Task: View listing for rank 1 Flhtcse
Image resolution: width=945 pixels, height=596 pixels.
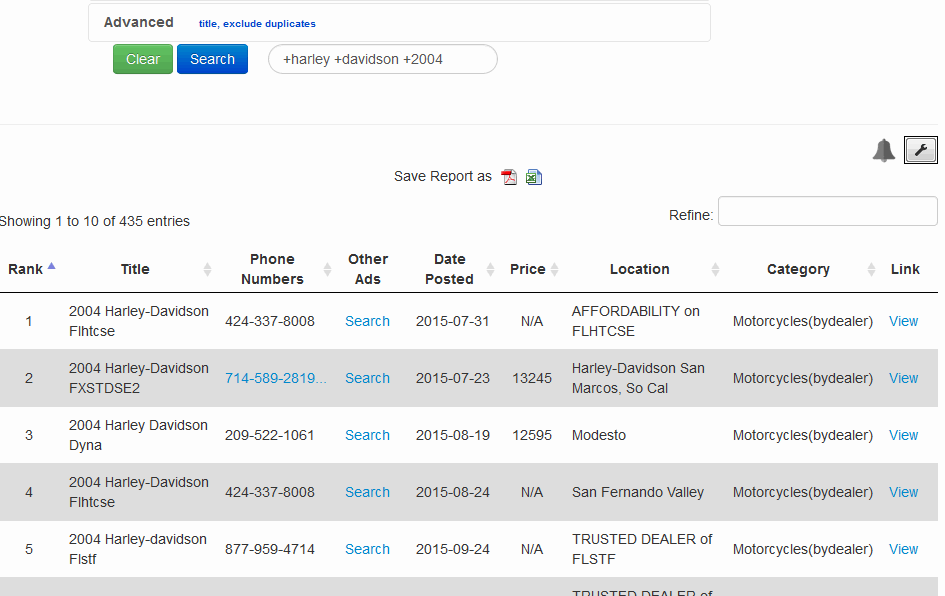Action: [903, 321]
